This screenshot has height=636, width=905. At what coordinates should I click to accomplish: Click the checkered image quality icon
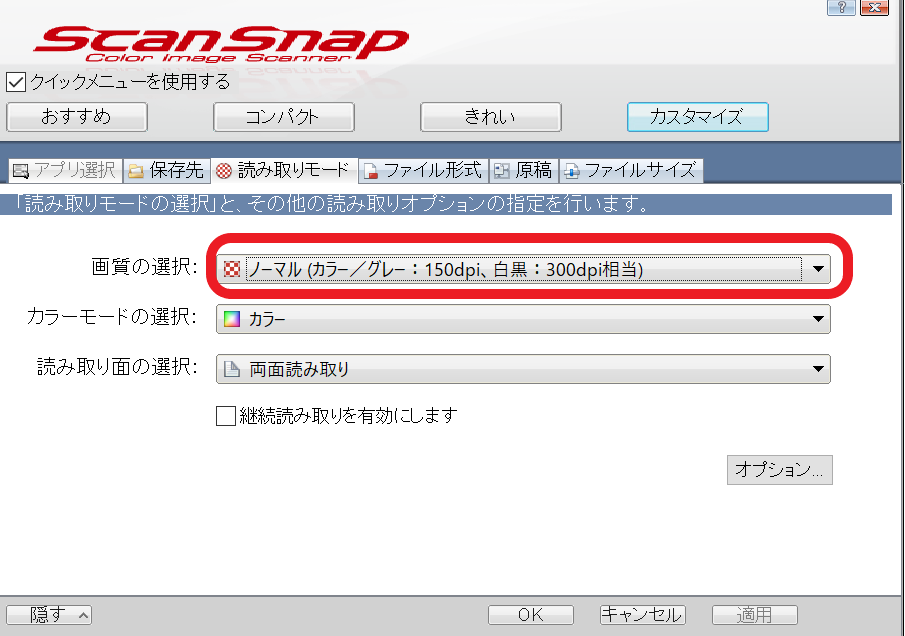point(231,269)
